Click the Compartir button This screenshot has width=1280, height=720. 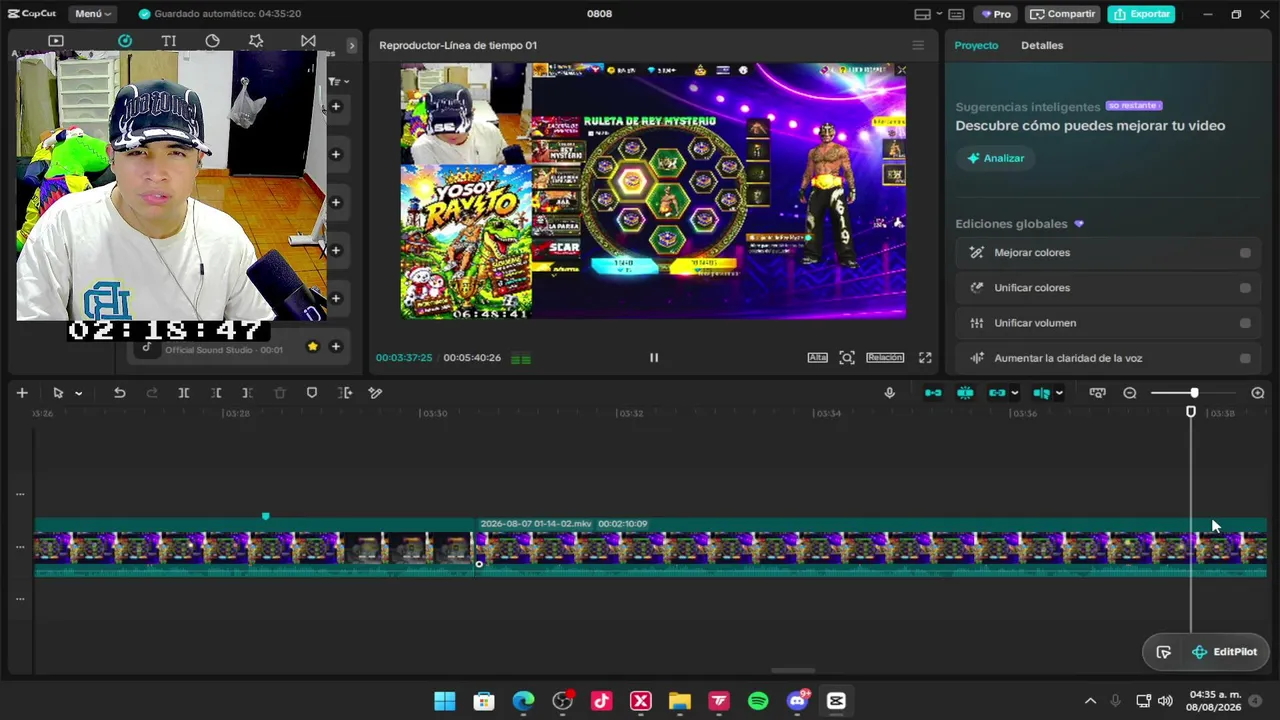click(x=1062, y=14)
